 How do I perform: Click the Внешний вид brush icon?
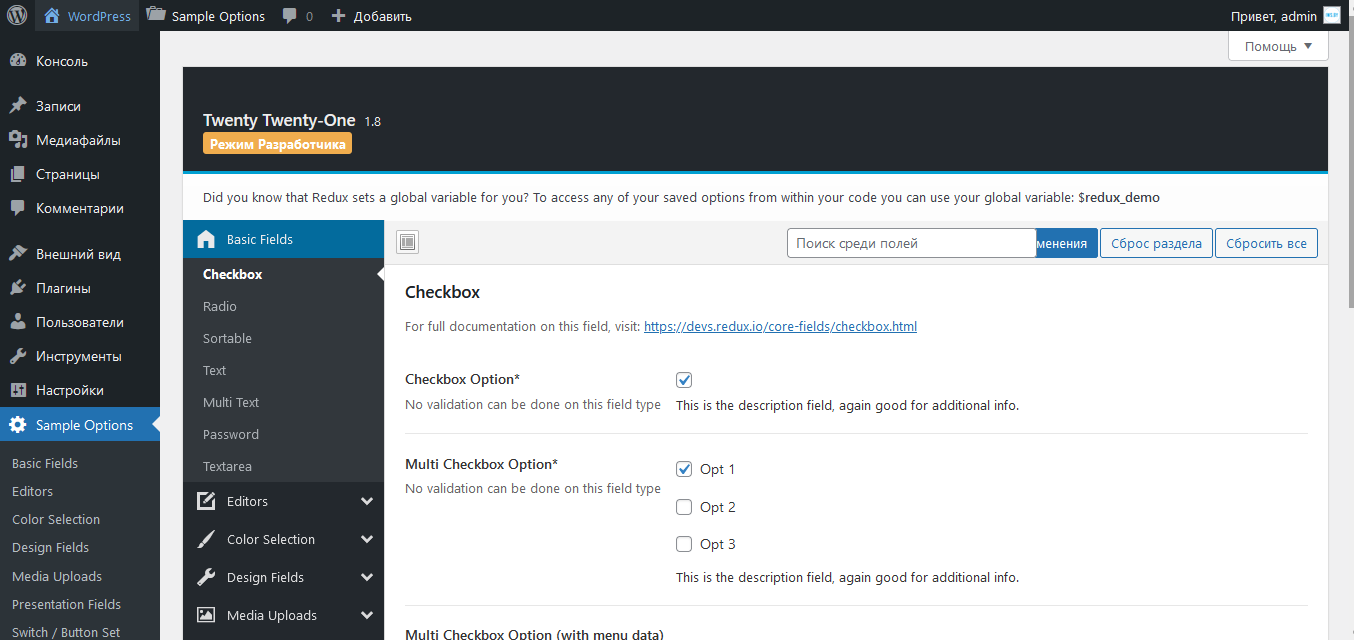coord(17,254)
